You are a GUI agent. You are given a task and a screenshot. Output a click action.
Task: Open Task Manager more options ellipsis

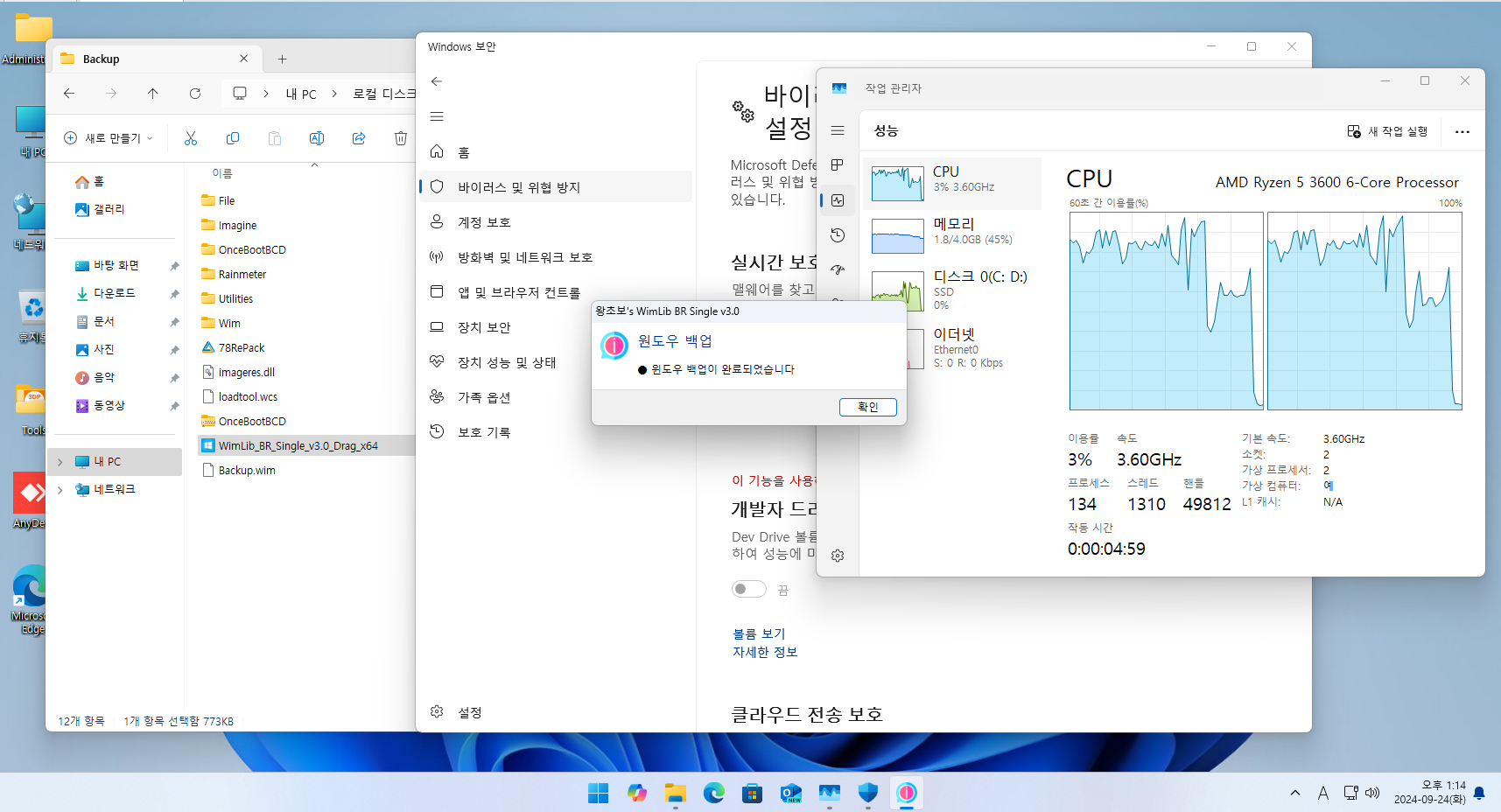point(1462,131)
